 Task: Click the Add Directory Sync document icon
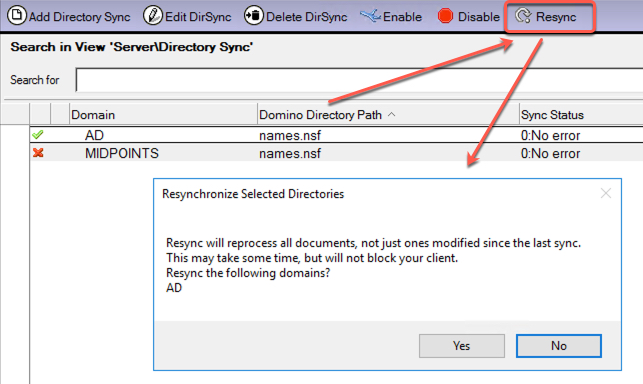[x=17, y=16]
